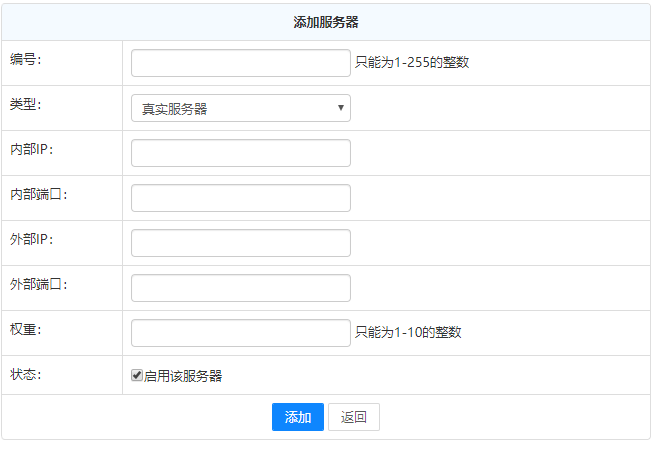This screenshot has width=654, height=460.
Task: Click into the 外部端口 field
Action: click(240, 288)
